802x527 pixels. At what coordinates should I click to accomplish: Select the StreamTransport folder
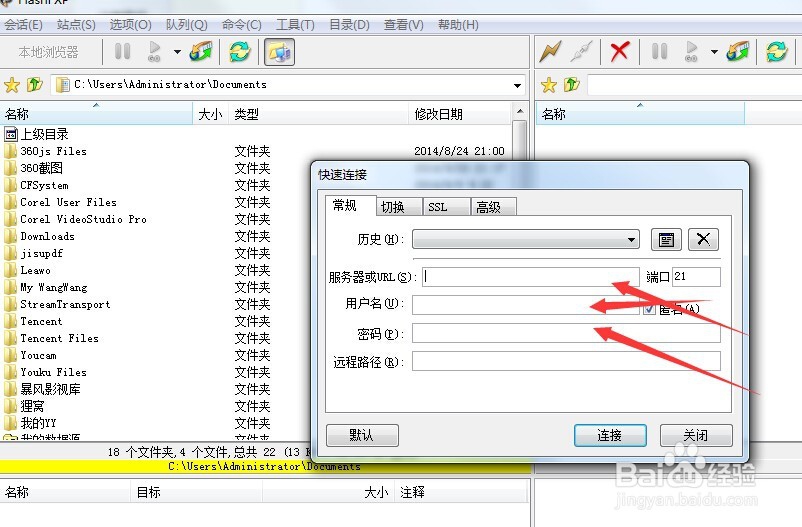(58, 304)
